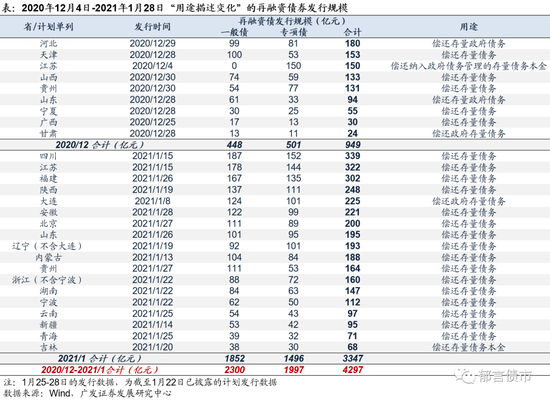This screenshot has width=550, height=400.
Task: Click the 2021/1 一般债 subtotal 1852
Action: 234,358
